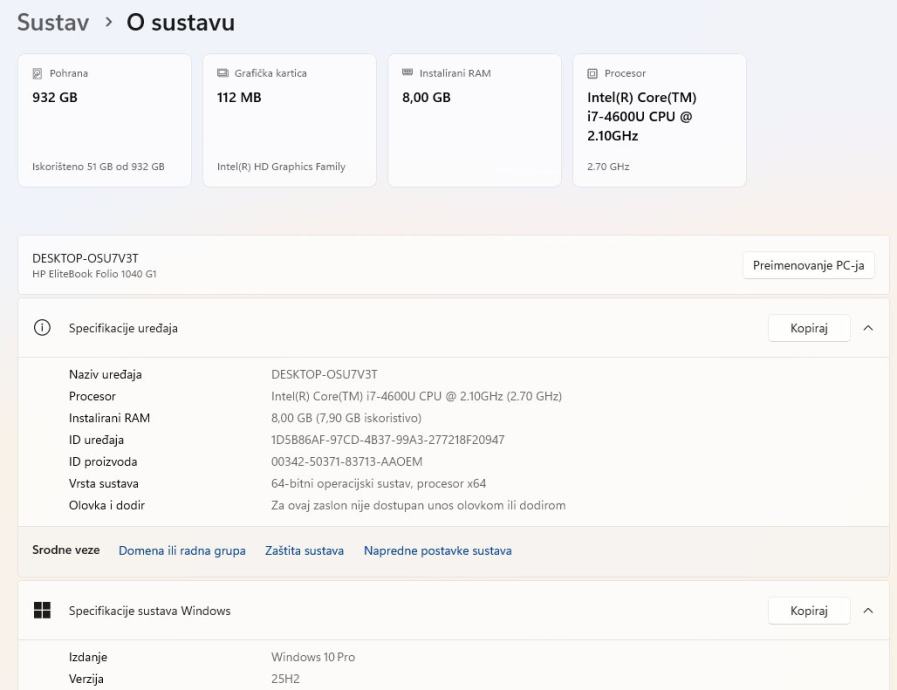
Task: Click the Windows logo icon beside Specifikacije sustava
Action: [42, 611]
